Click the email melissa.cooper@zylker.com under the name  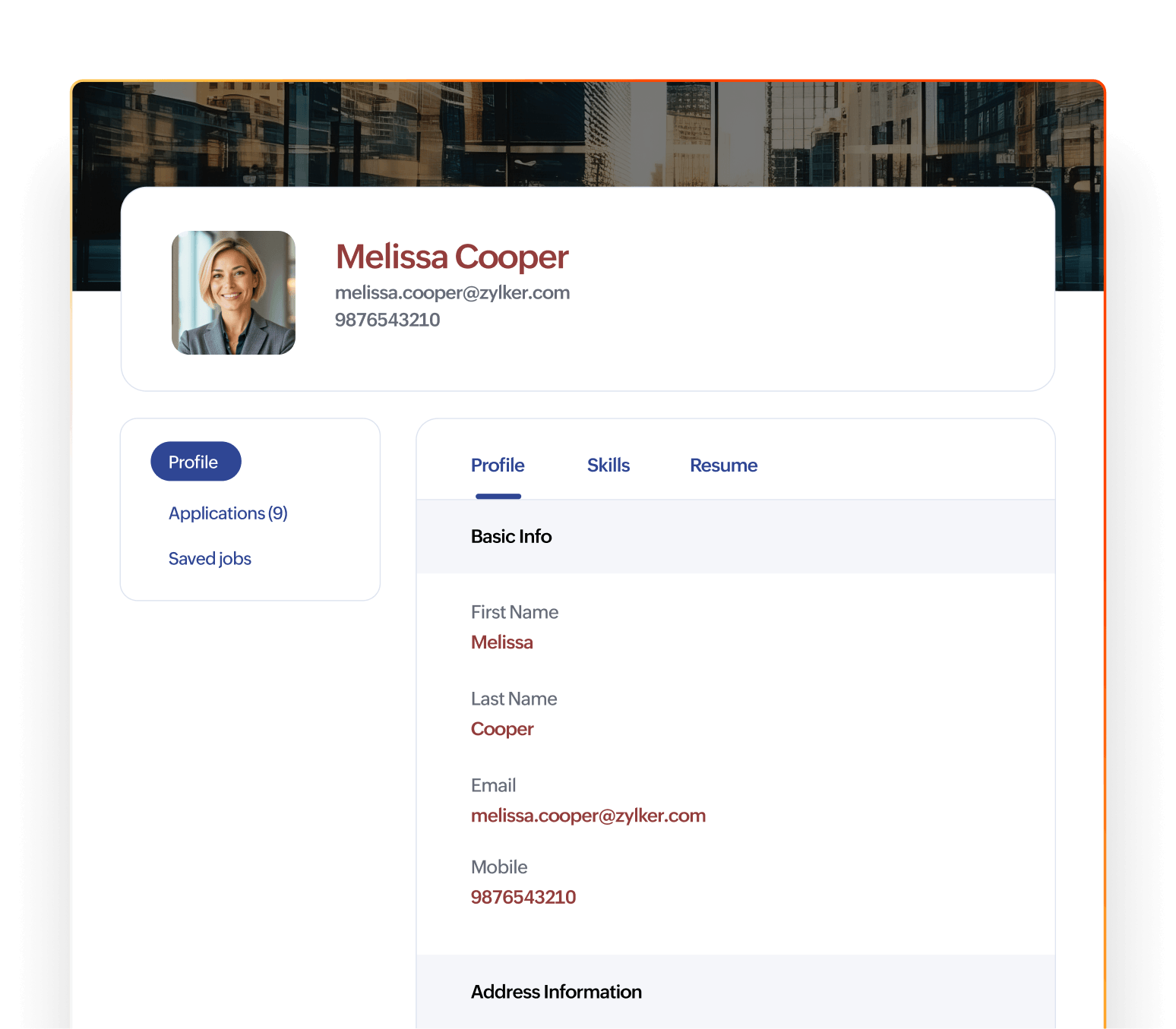click(x=453, y=292)
